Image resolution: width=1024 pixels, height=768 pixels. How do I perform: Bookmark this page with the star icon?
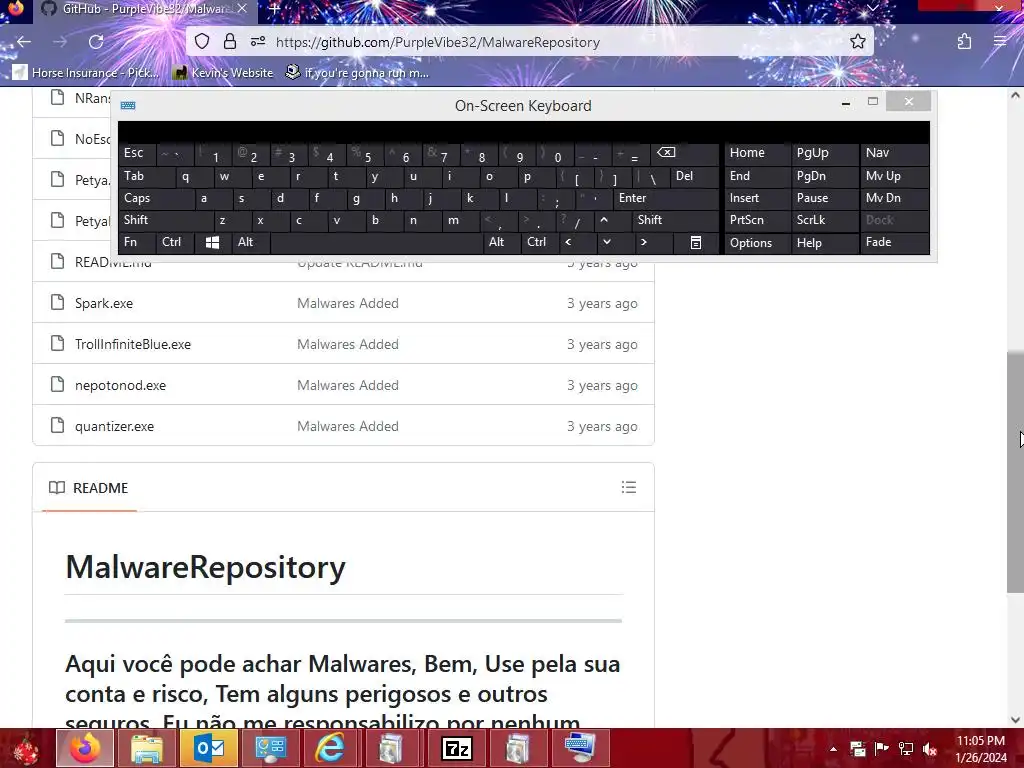click(857, 42)
